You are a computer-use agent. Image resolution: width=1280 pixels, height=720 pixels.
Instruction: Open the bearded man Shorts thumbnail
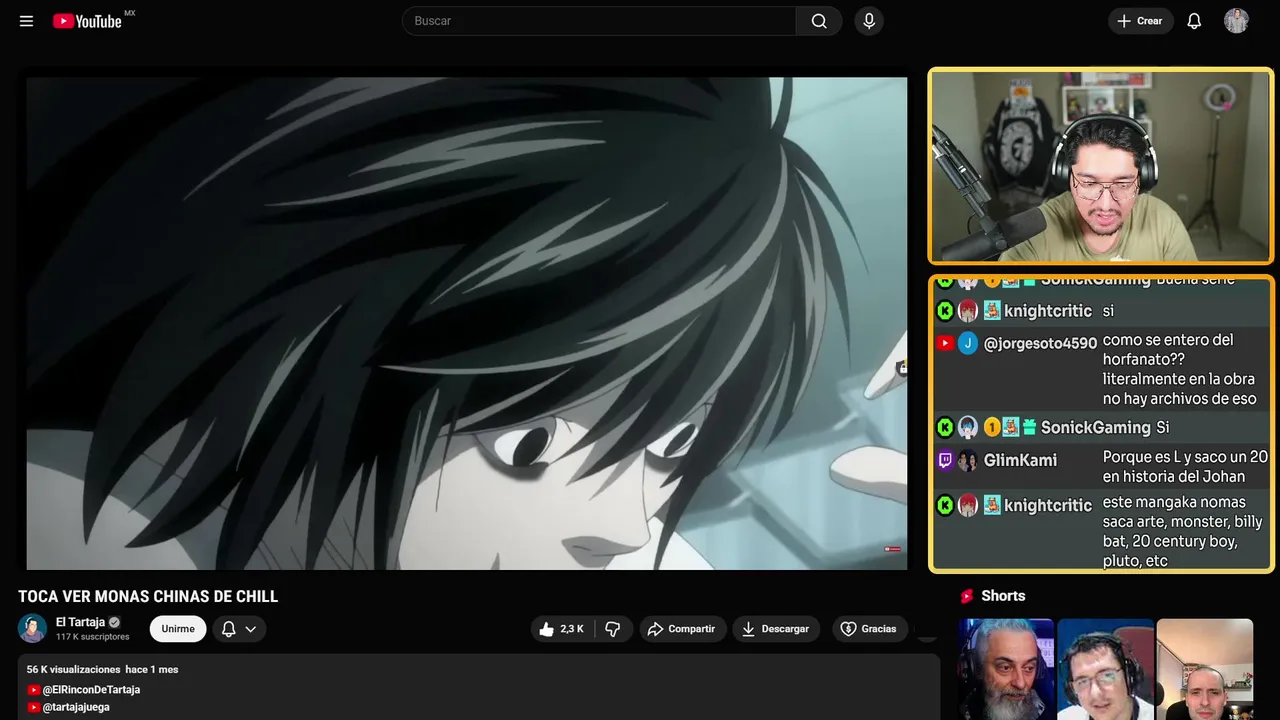[x=1006, y=669]
